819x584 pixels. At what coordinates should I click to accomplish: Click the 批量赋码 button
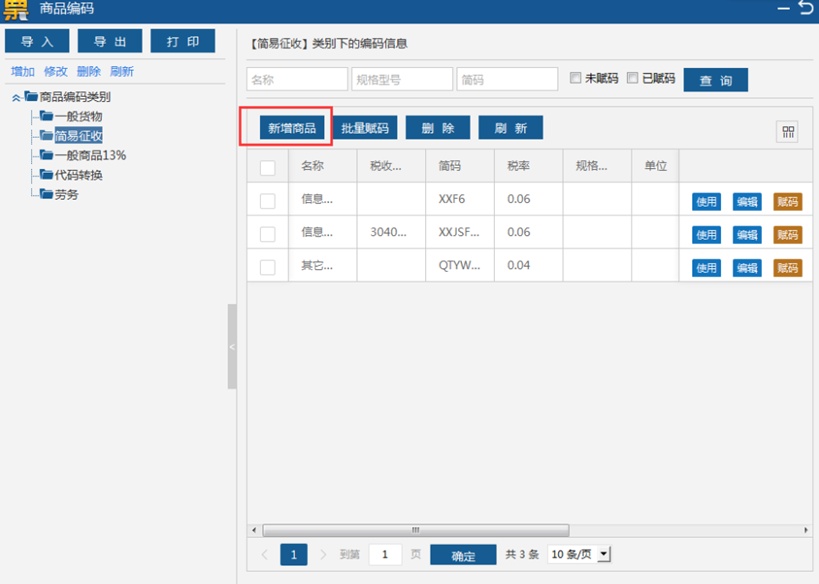[365, 128]
